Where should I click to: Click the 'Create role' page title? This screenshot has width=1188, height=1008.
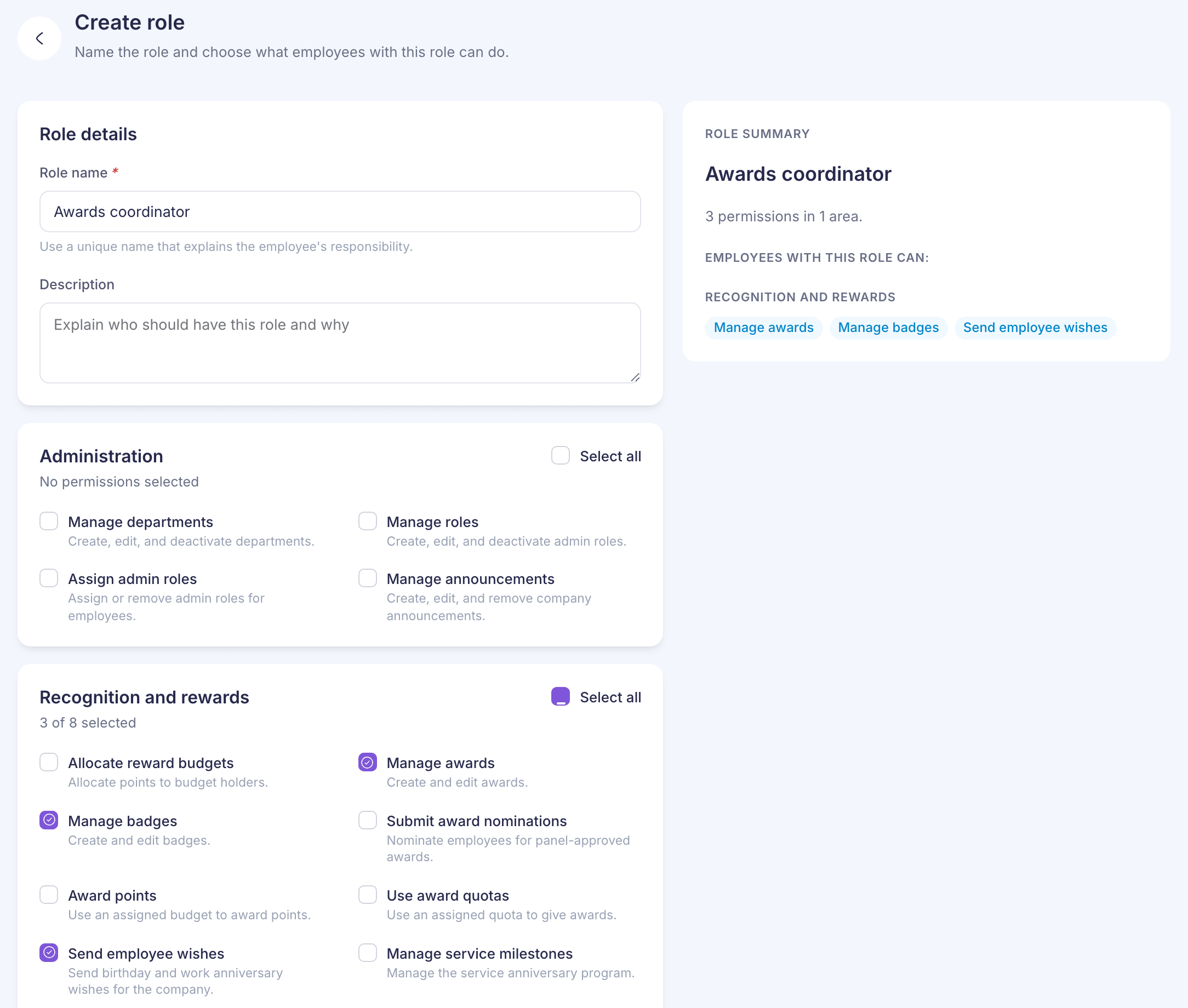[130, 22]
